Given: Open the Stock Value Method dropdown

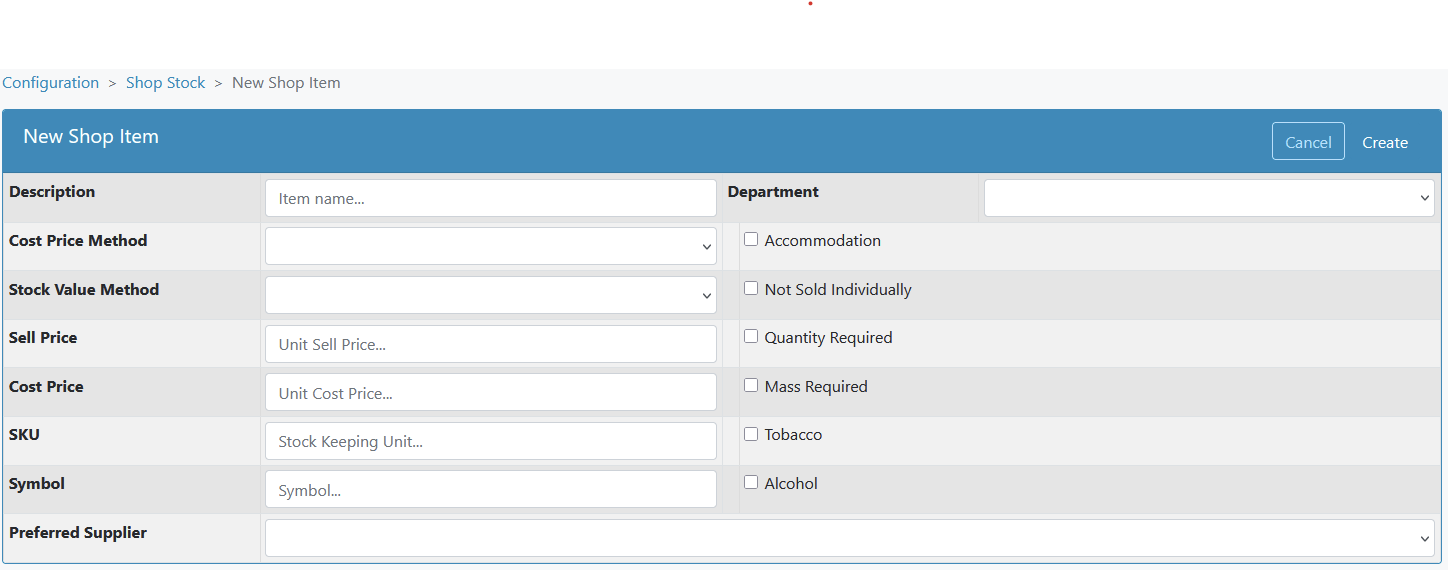Looking at the screenshot, I should 491,295.
